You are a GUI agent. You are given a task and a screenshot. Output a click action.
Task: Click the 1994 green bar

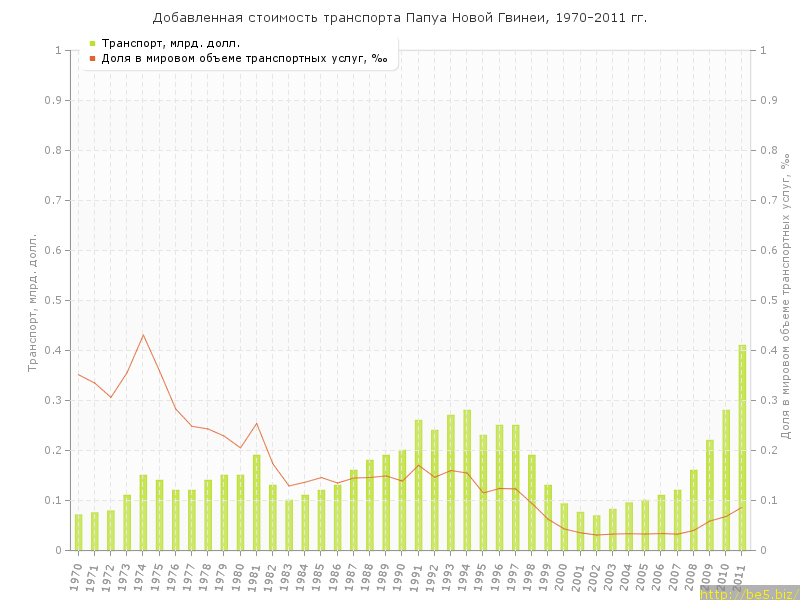point(467,480)
